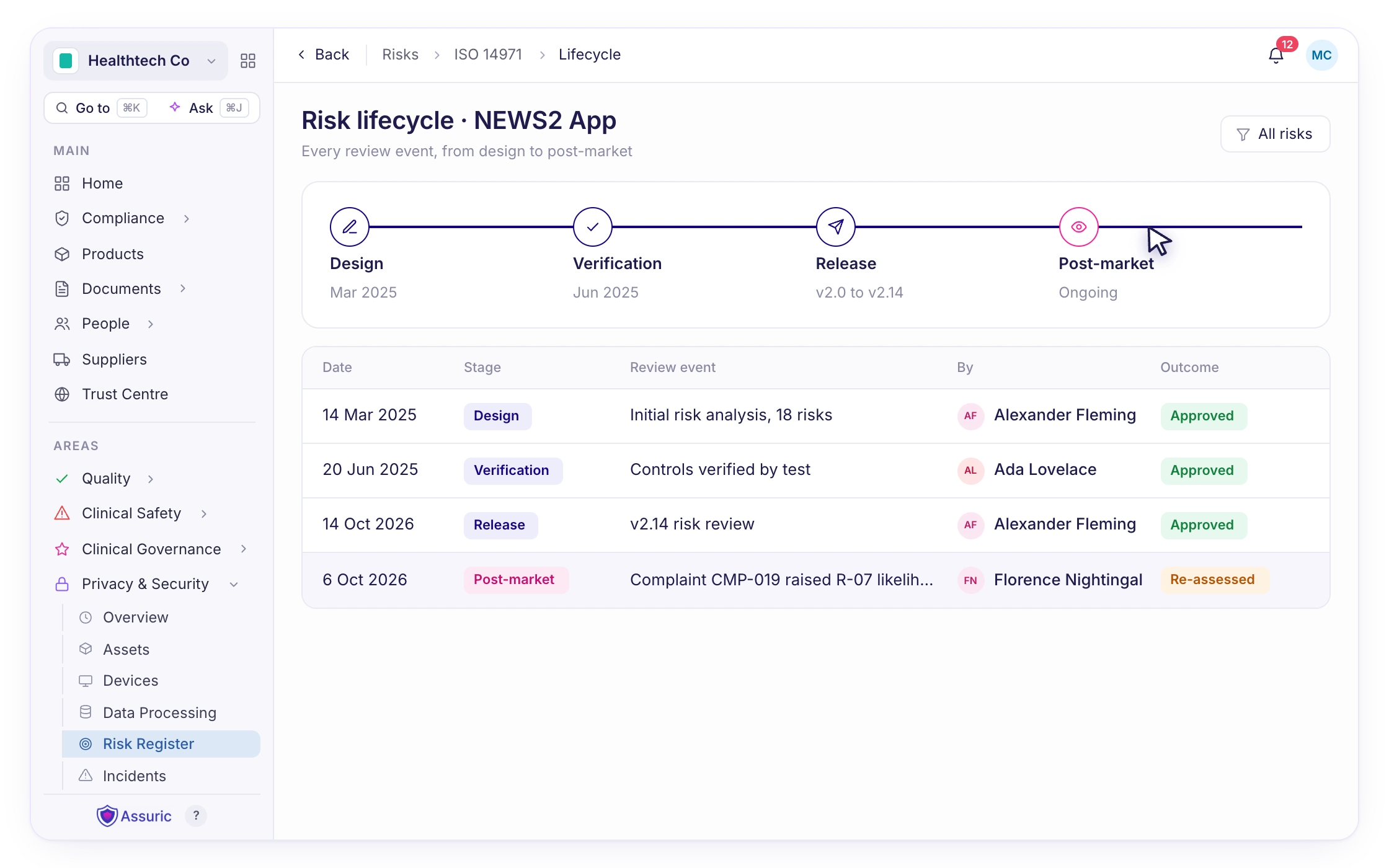
Task: Click the AL avatar beside Ada Lovelace
Action: pyautogui.click(x=970, y=471)
